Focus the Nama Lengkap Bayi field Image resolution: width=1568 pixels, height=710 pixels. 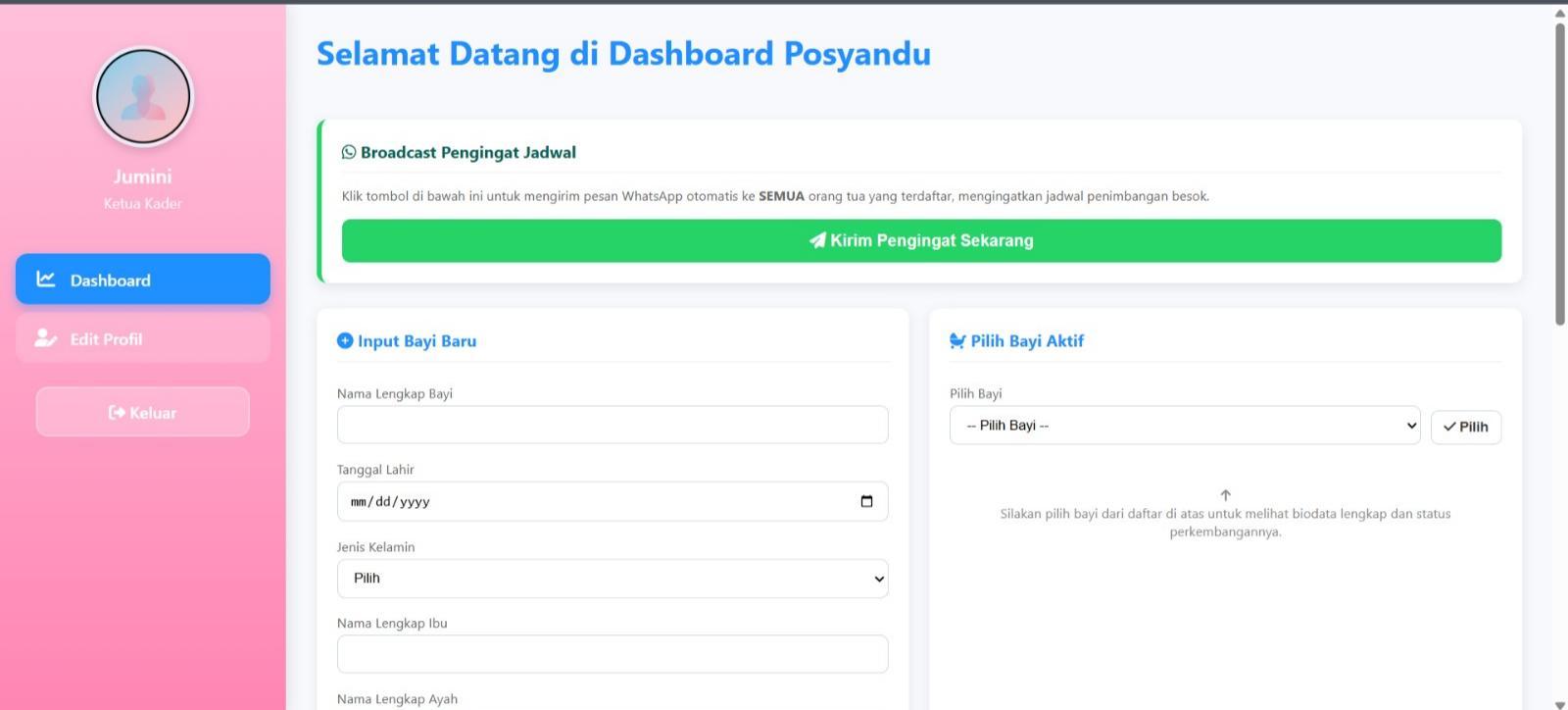[x=612, y=425]
